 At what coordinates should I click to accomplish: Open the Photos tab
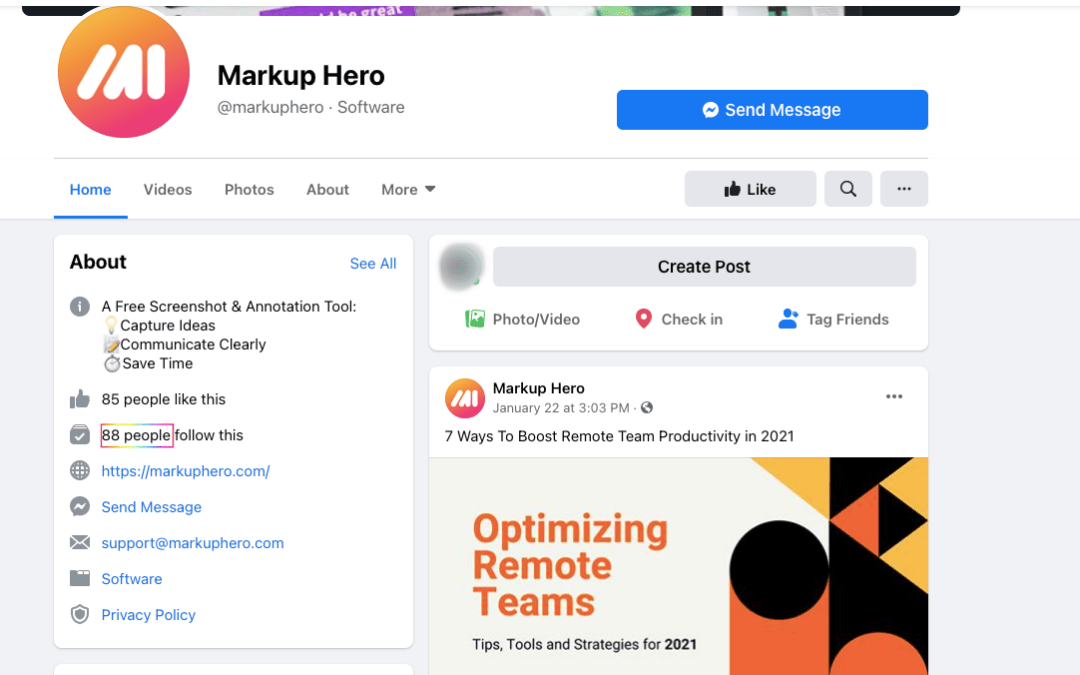[249, 189]
